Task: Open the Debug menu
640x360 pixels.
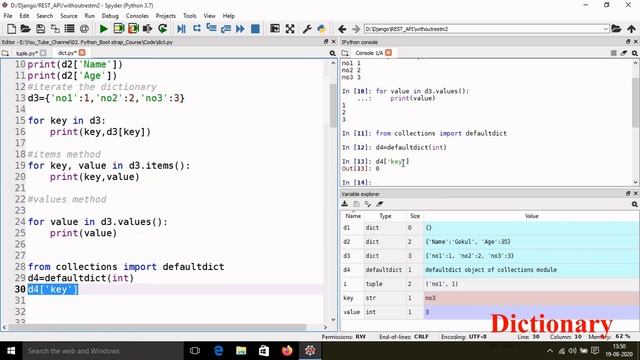Action: tap(110, 16)
